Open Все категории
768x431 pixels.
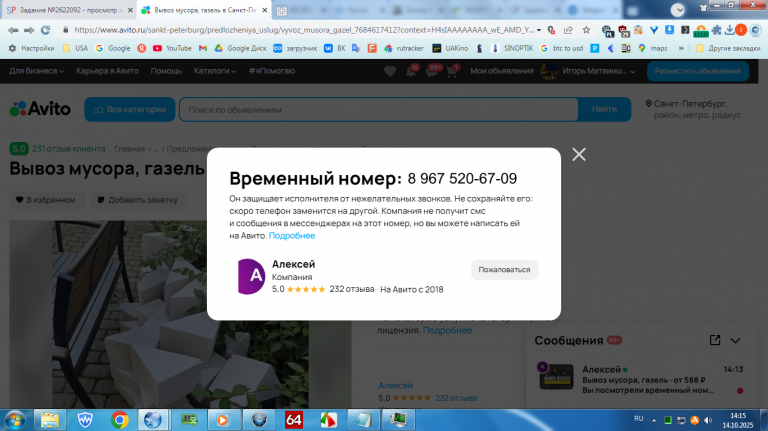(130, 109)
